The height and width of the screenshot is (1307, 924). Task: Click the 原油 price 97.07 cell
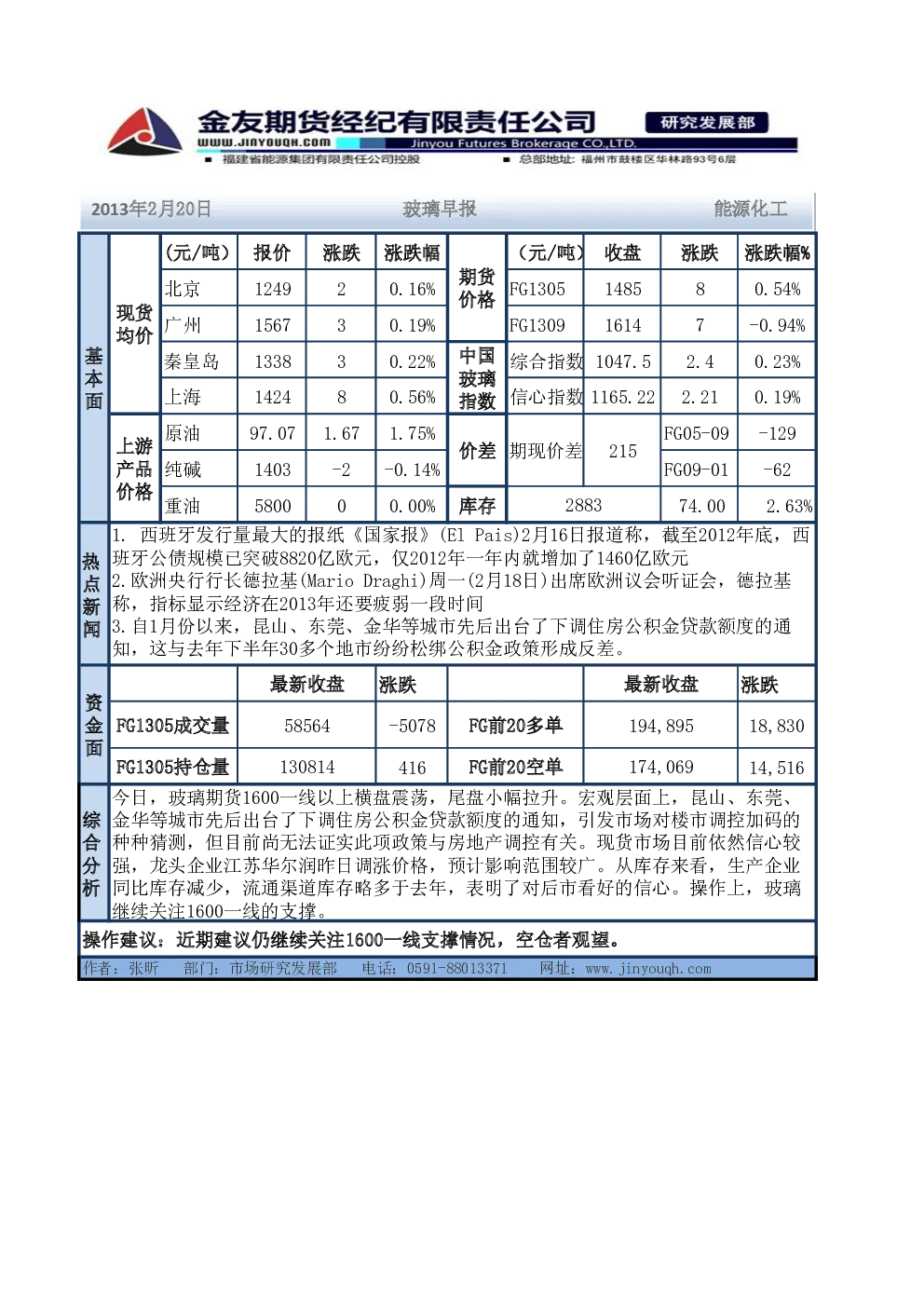tap(272, 433)
